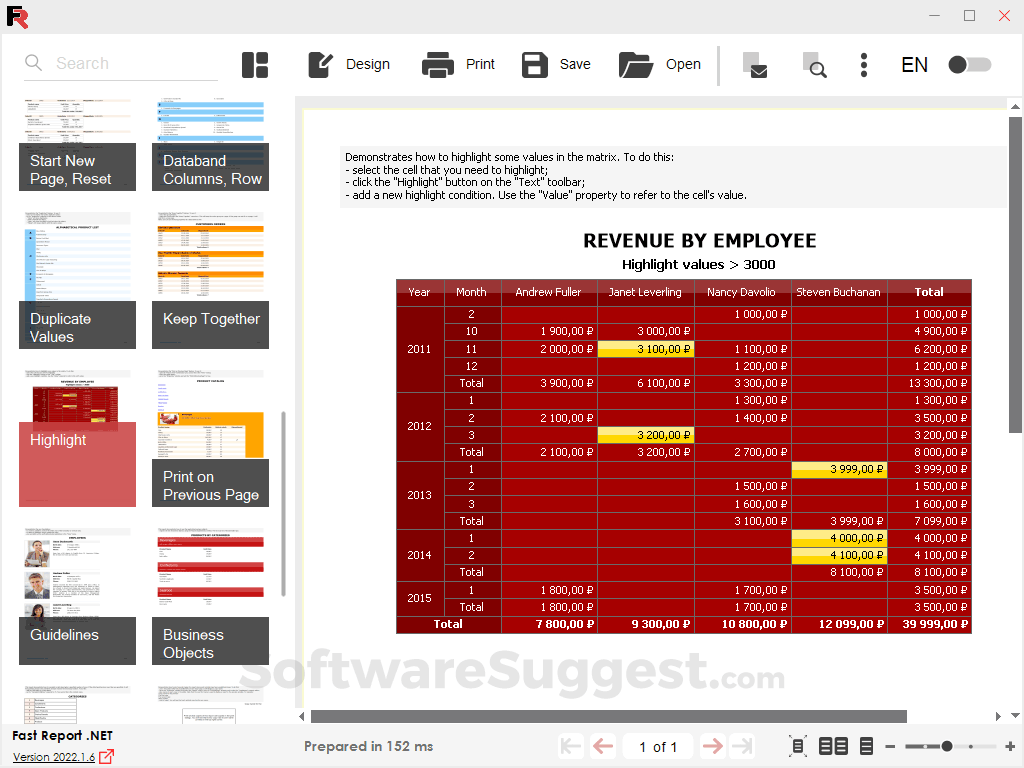The image size is (1024, 768).
Task: Click the Print button
Action: click(458, 64)
